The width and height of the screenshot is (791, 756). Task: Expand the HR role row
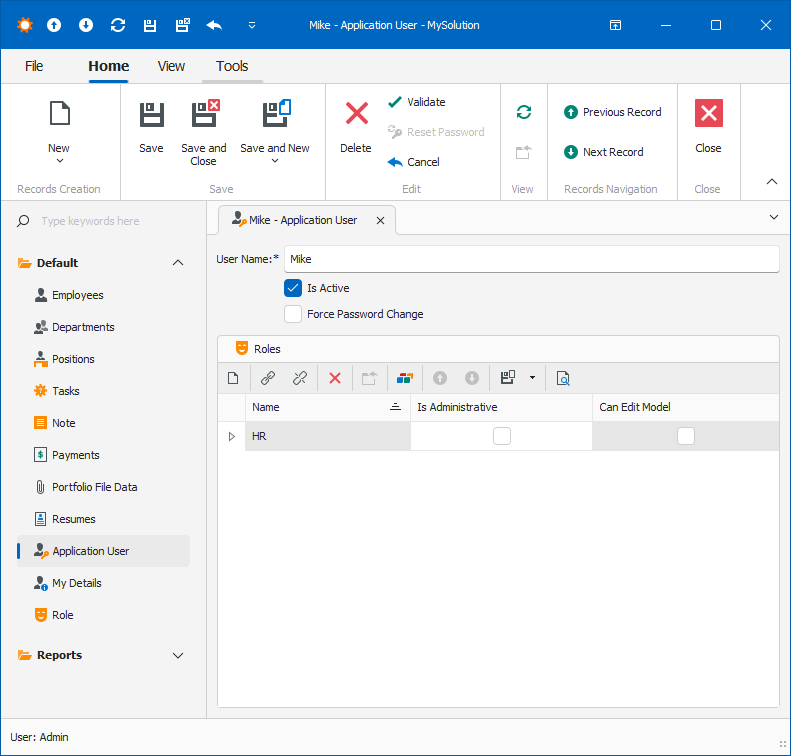click(232, 436)
